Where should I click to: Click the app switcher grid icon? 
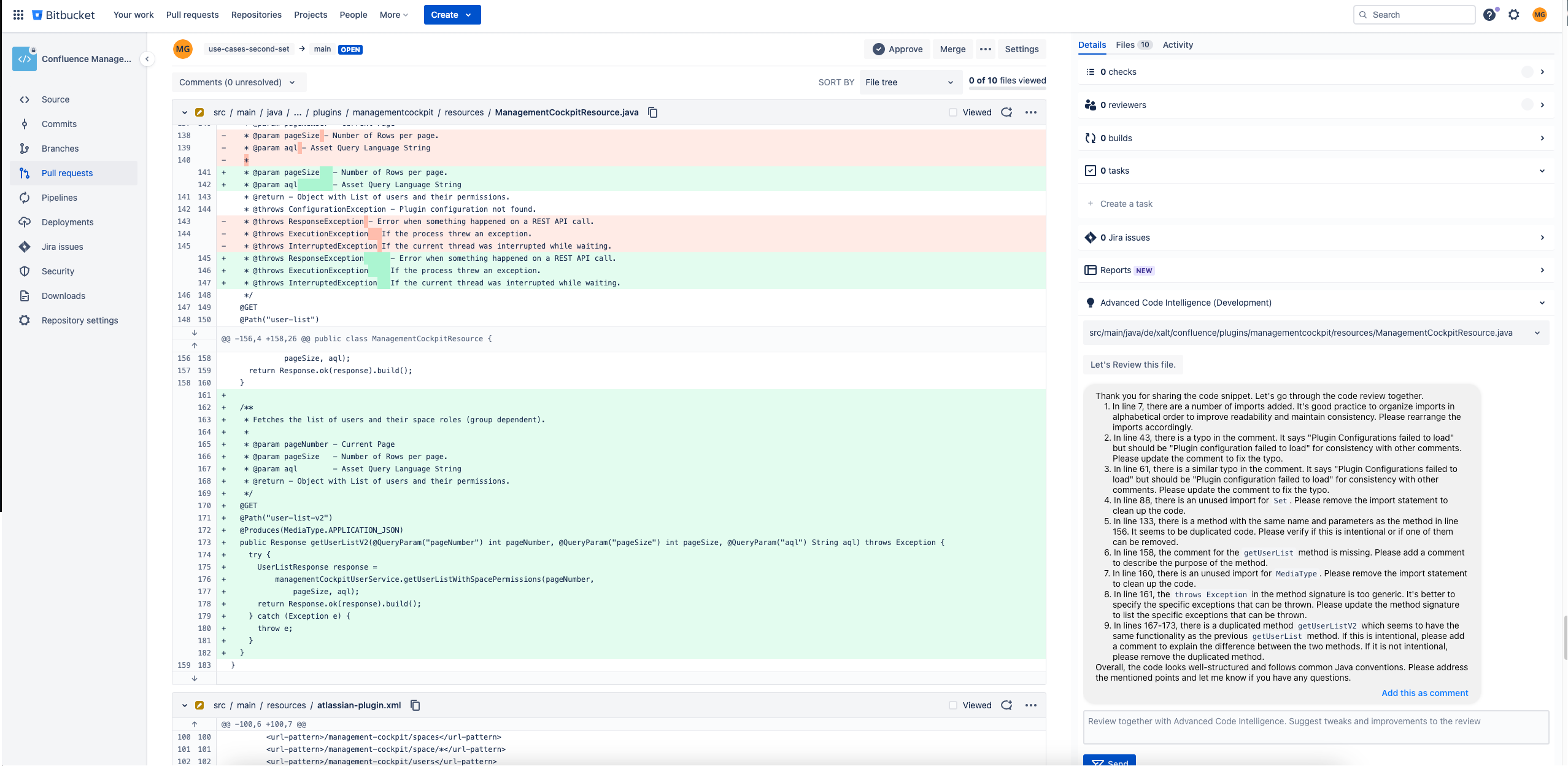click(18, 15)
